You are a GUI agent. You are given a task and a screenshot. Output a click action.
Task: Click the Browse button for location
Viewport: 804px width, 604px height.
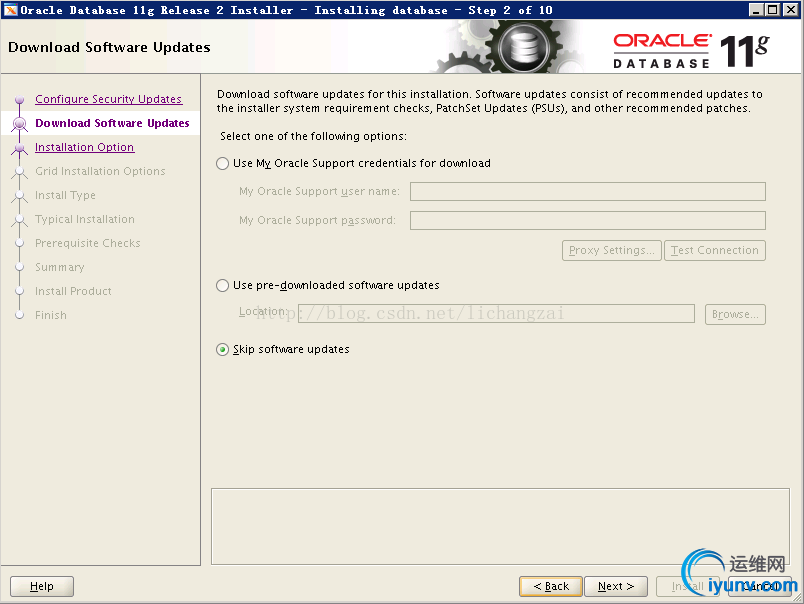point(735,314)
